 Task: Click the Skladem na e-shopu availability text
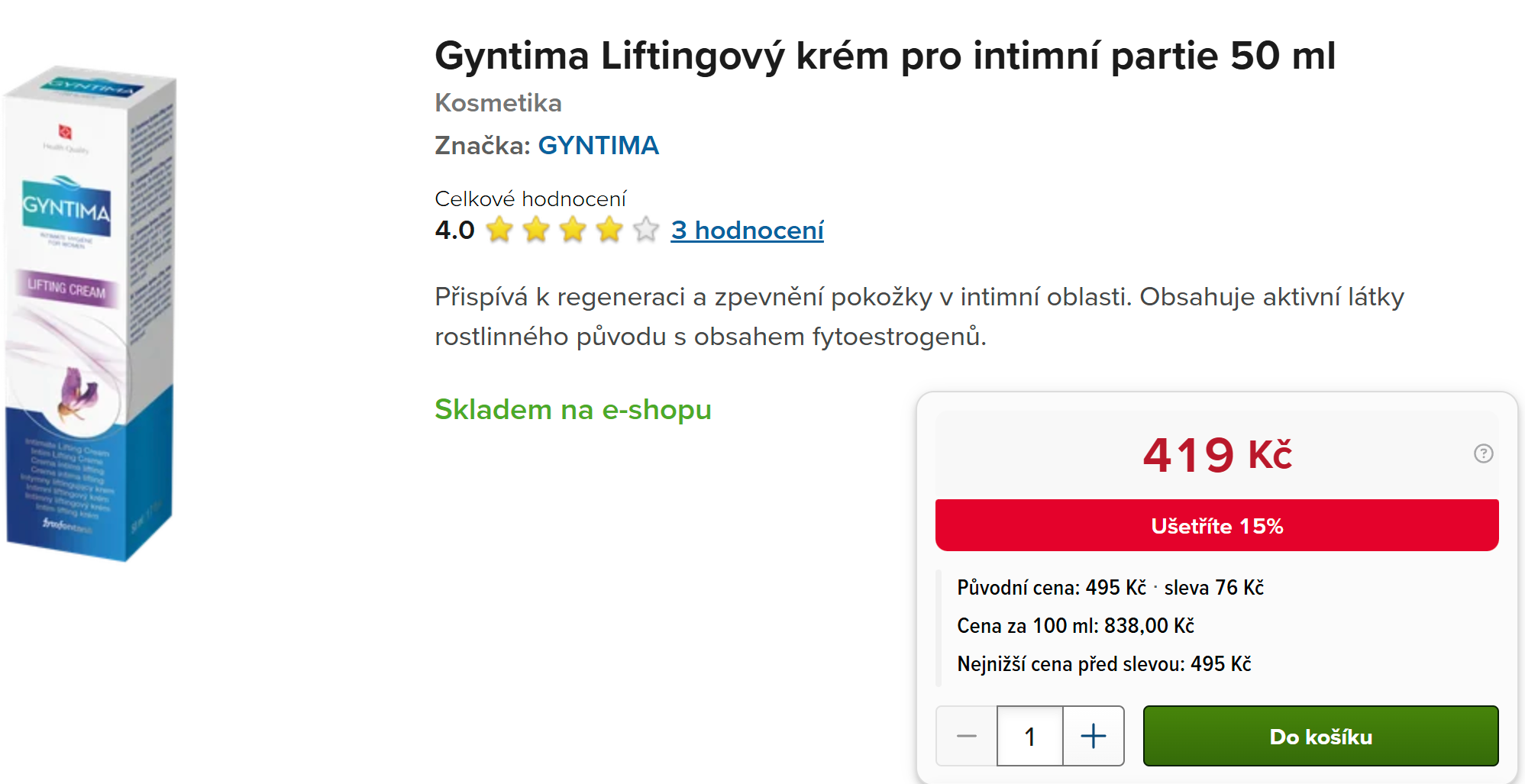(573, 409)
